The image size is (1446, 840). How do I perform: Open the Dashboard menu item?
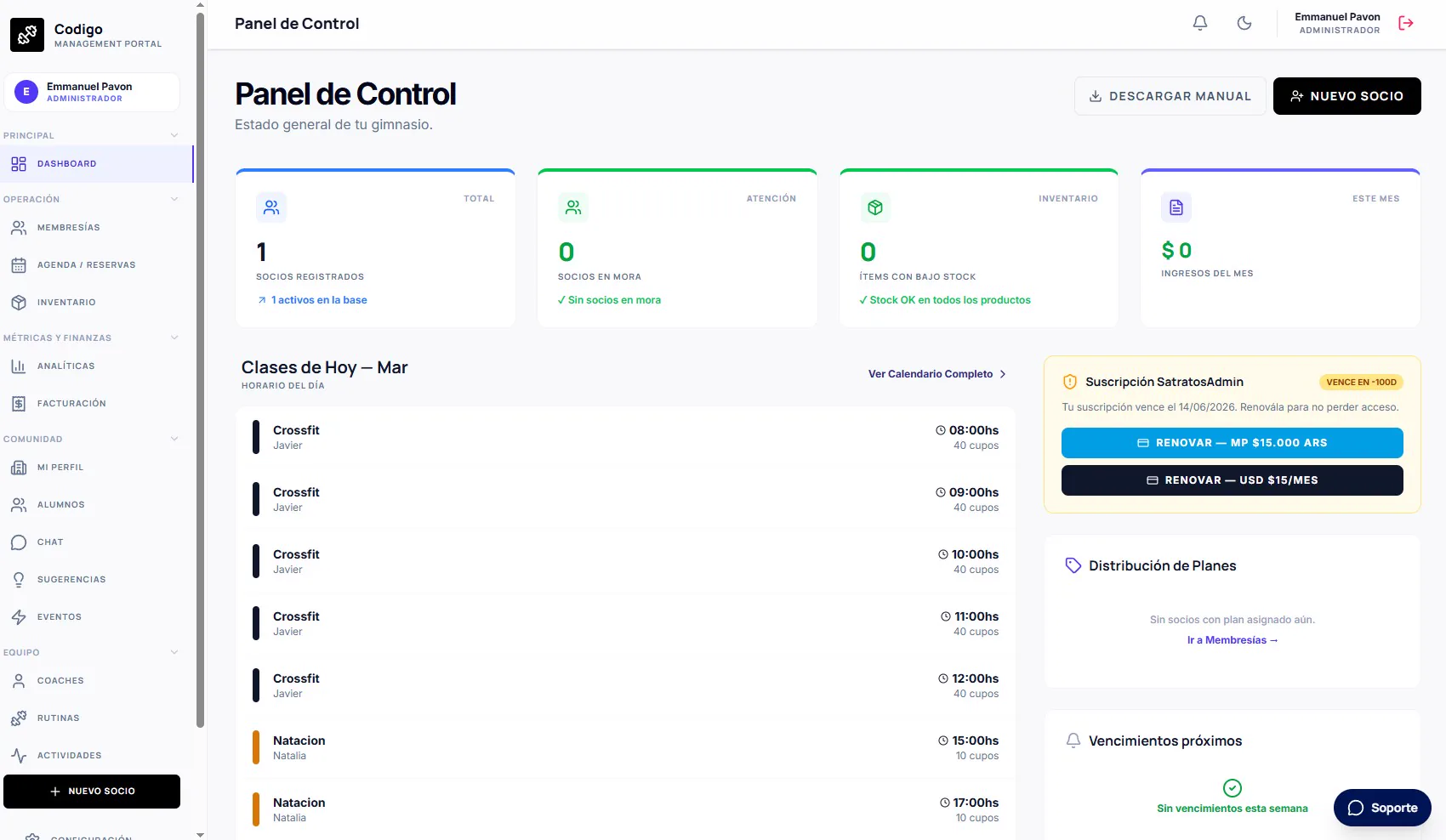pyautogui.click(x=97, y=164)
